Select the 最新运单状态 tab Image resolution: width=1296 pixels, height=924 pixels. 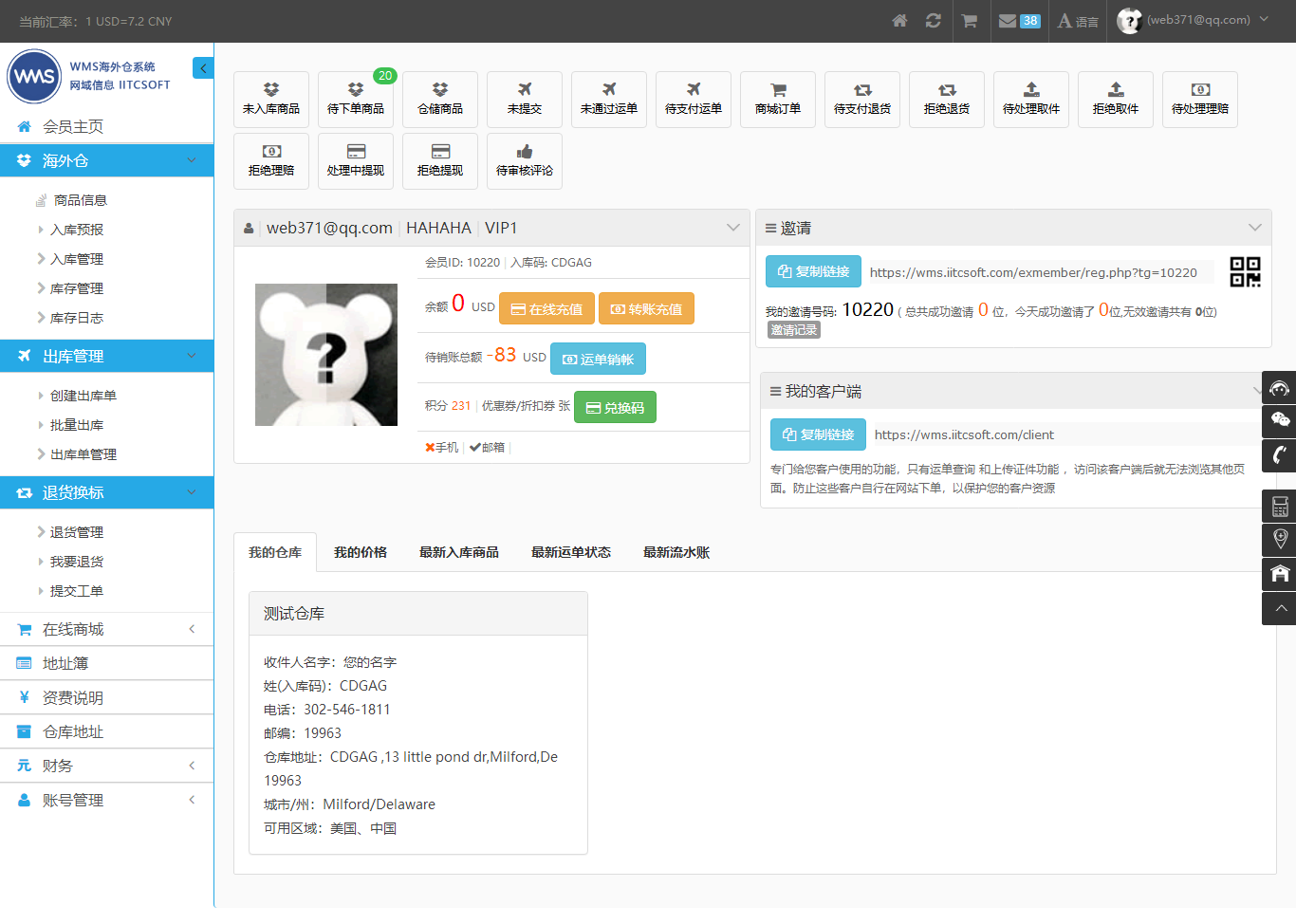(571, 552)
